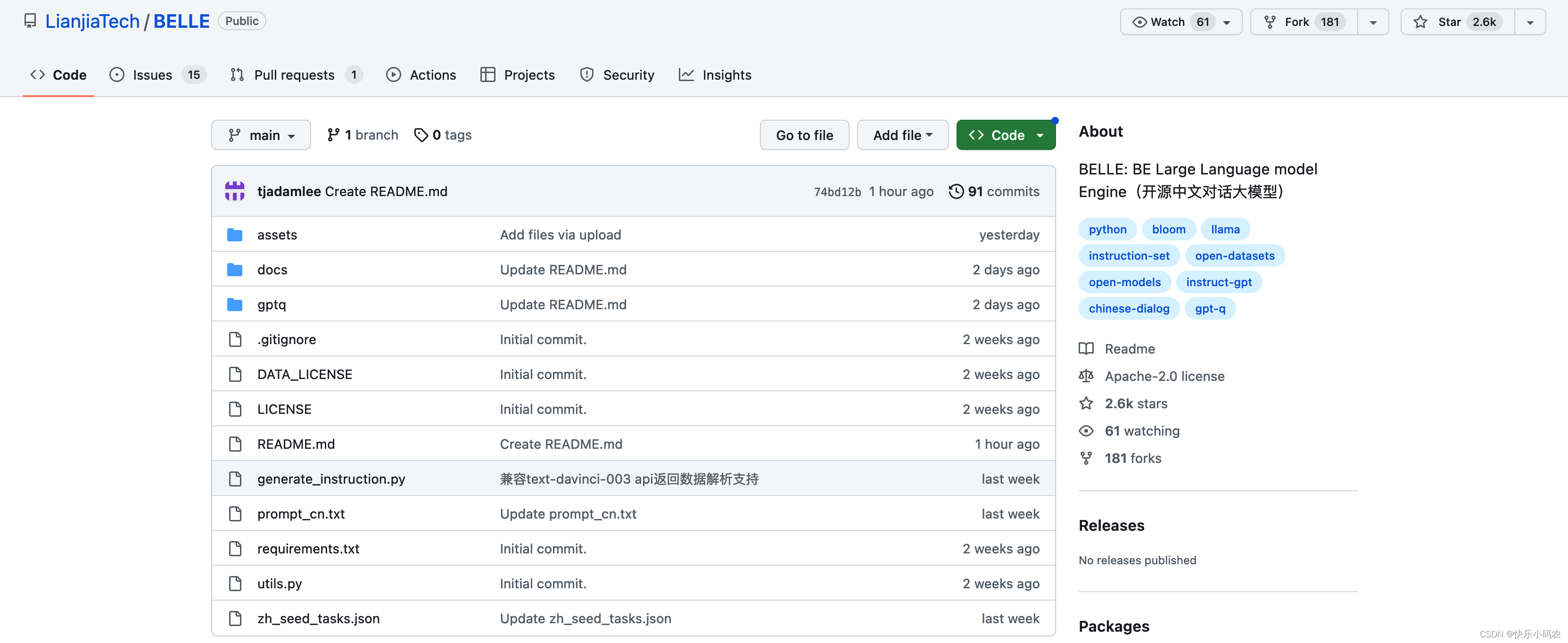
Task: Click the Apache-2.0 license text link
Action: pos(1164,376)
